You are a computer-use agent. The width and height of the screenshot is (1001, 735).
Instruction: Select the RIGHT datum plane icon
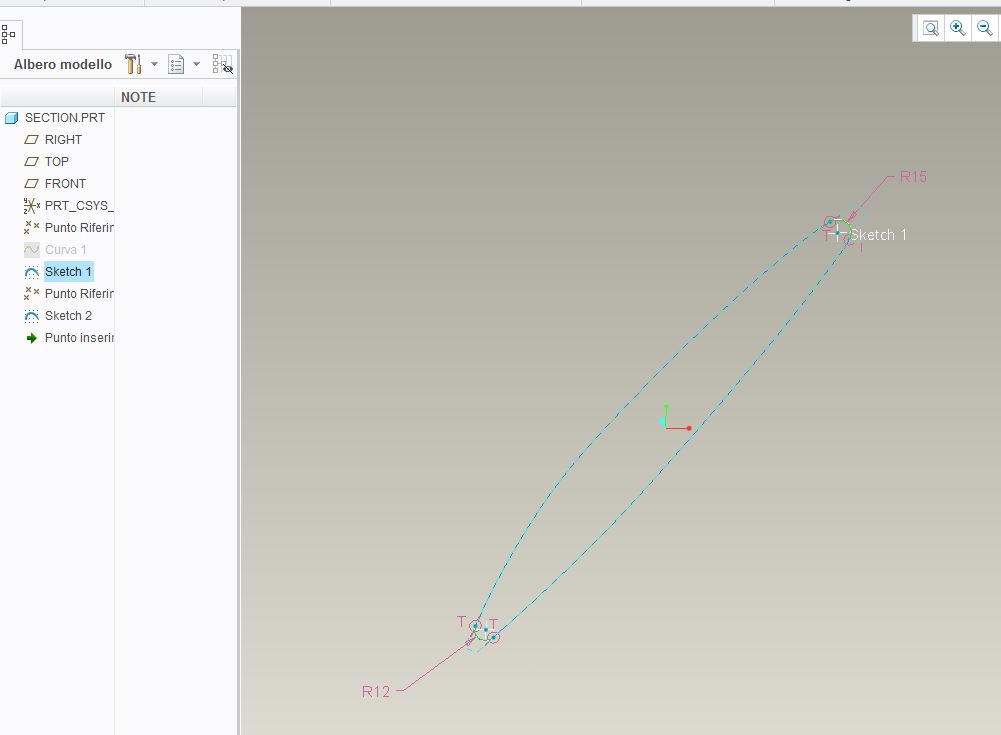coord(31,139)
